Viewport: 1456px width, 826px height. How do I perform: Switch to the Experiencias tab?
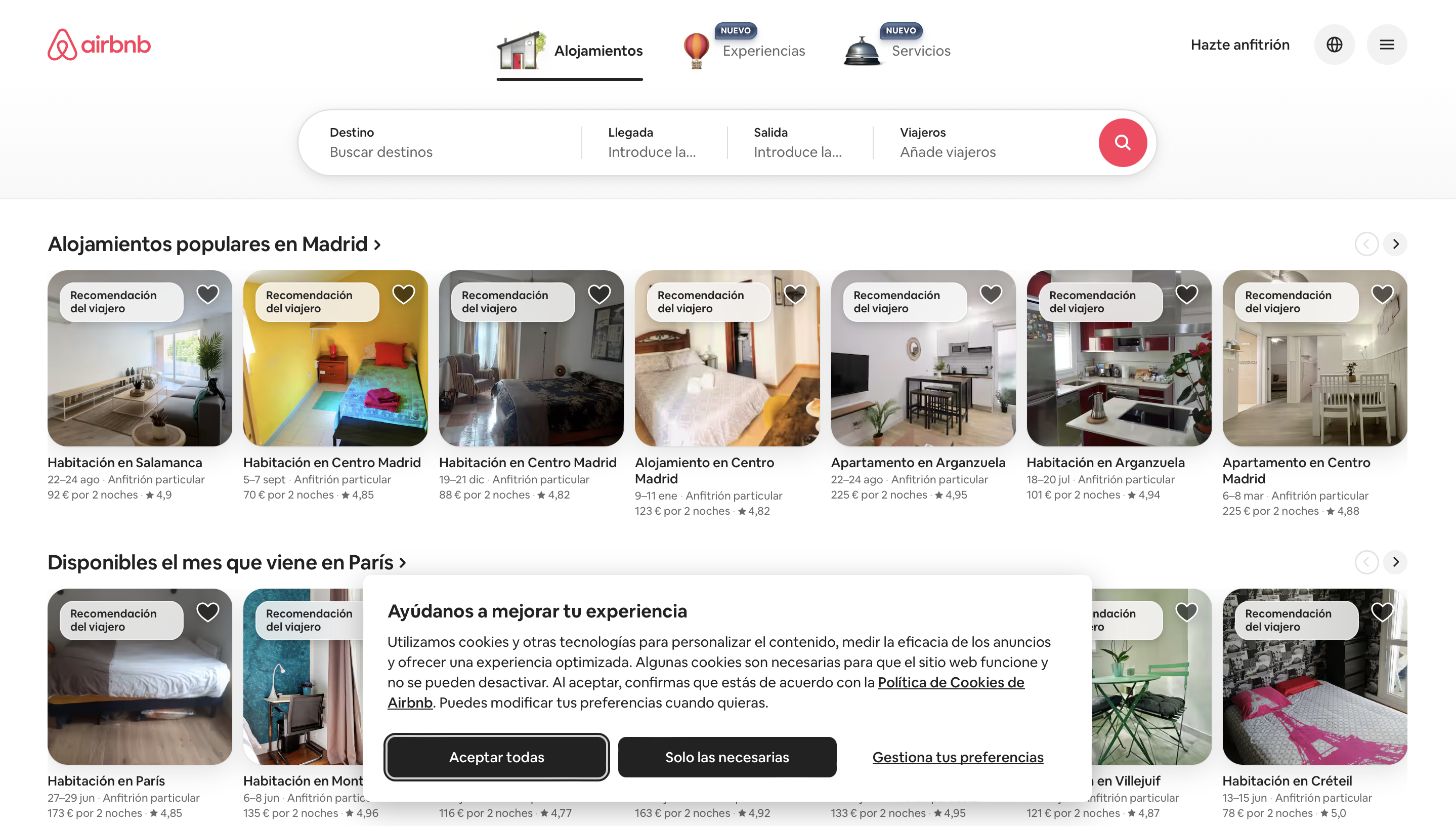763,51
